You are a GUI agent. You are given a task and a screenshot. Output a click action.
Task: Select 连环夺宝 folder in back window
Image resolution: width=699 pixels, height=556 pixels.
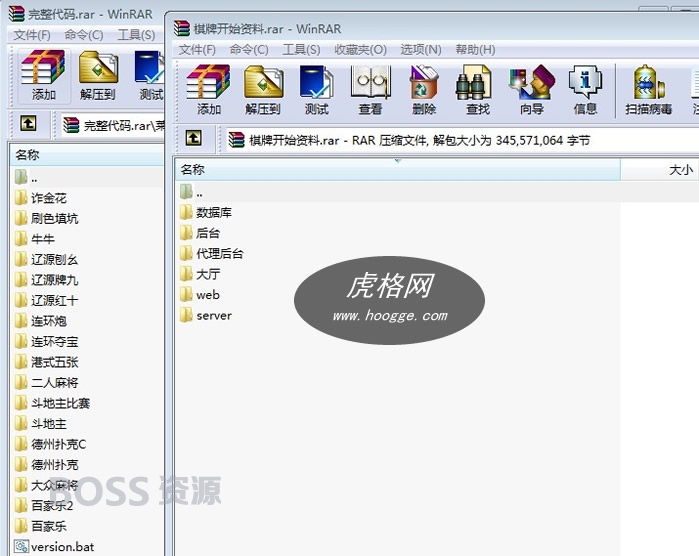point(46,342)
